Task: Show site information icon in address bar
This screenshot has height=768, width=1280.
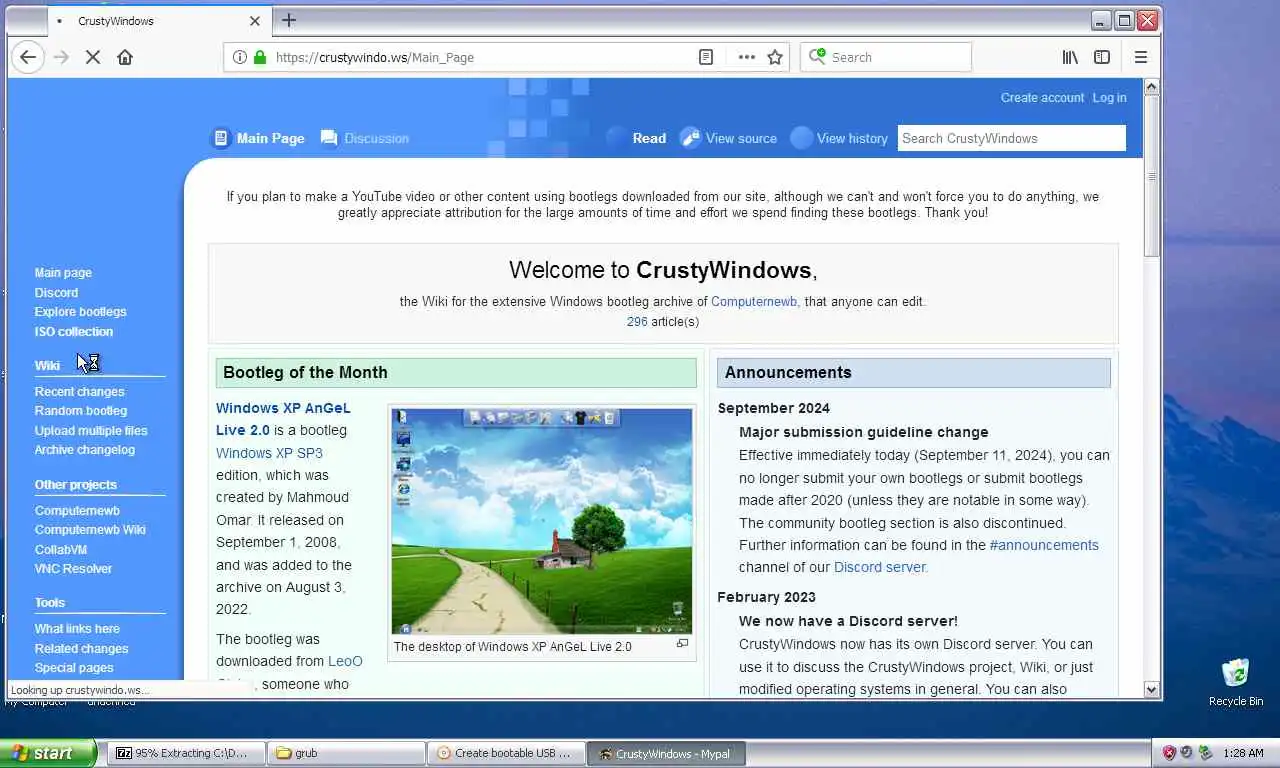Action: pyautogui.click(x=240, y=57)
